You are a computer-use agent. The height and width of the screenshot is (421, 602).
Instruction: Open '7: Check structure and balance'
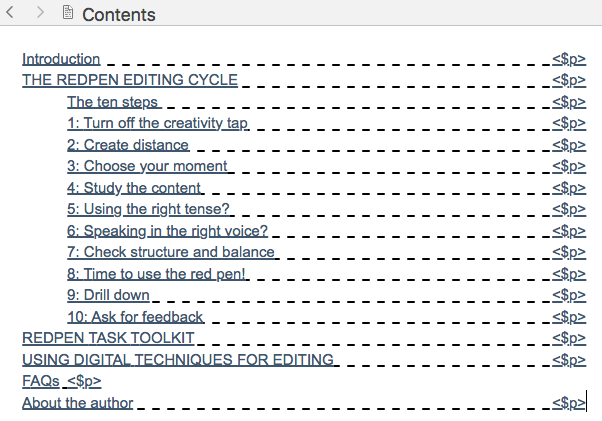coord(170,252)
